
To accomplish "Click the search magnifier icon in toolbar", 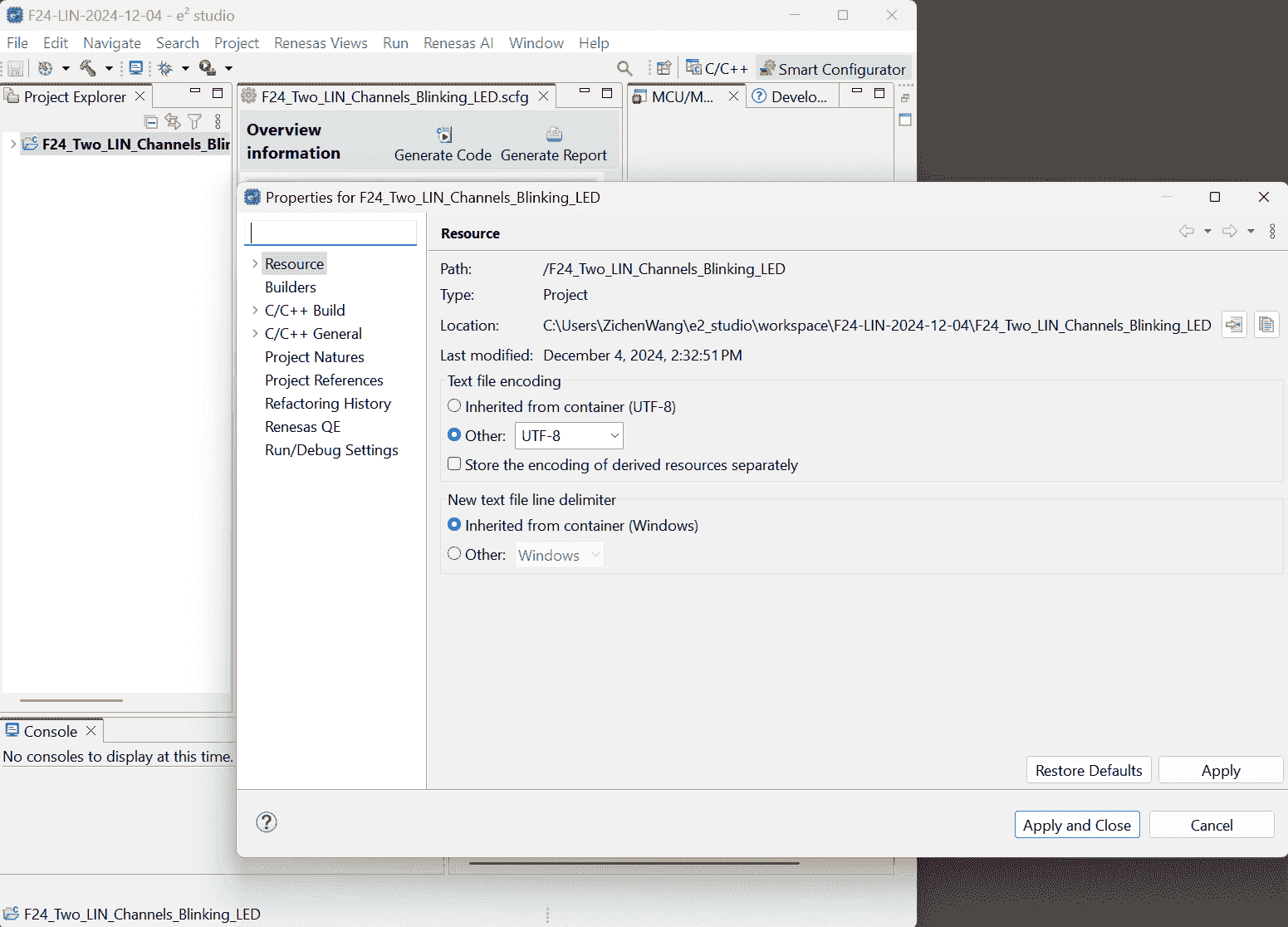I will (624, 68).
